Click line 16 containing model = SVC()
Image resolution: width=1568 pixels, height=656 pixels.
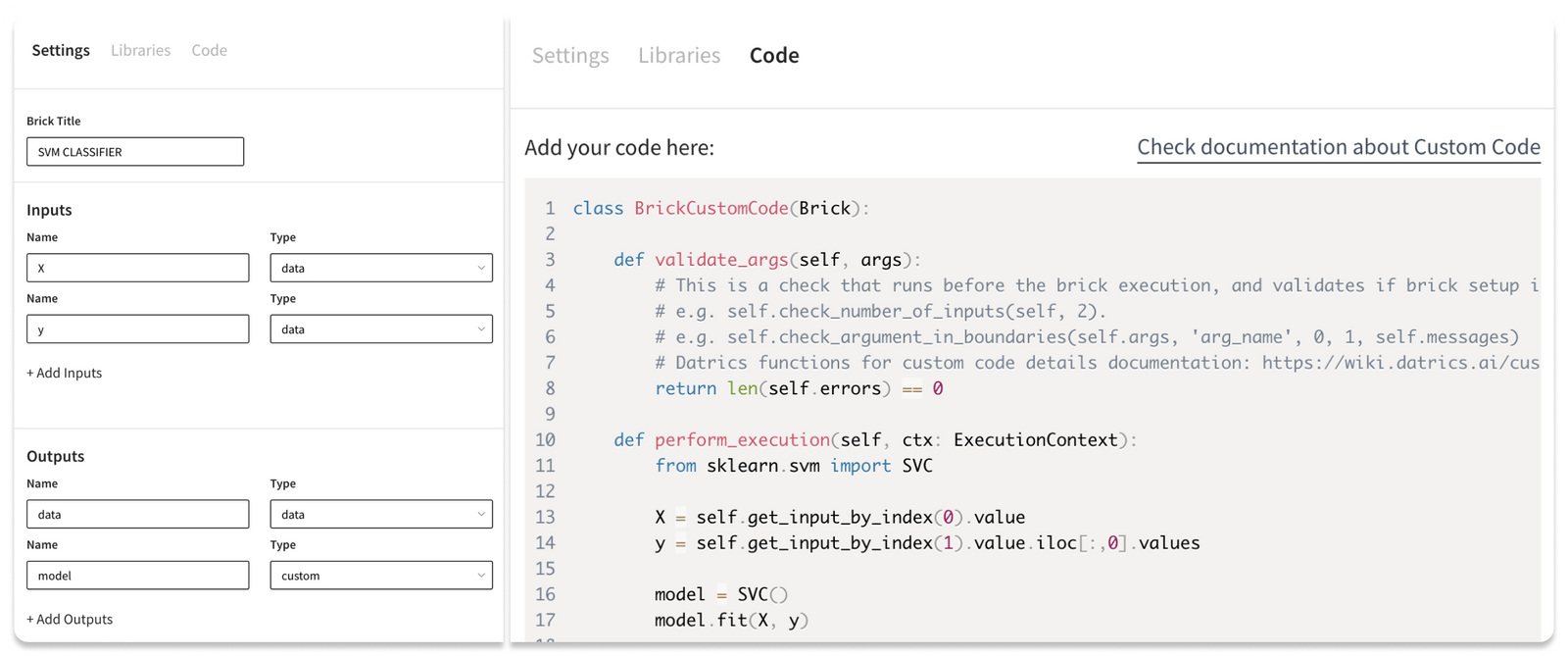(721, 594)
